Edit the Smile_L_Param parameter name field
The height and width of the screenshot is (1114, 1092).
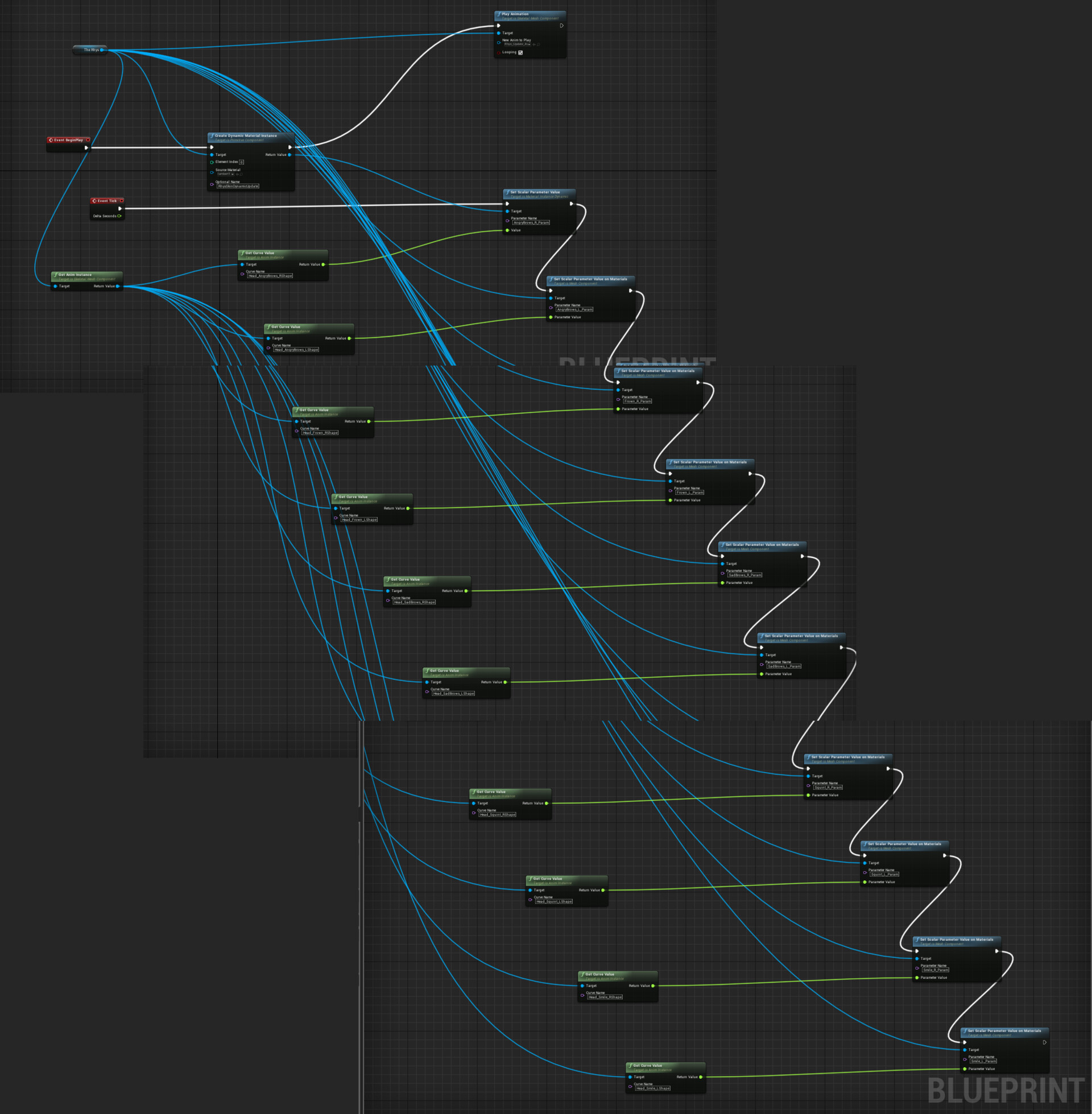pyautogui.click(x=983, y=1061)
